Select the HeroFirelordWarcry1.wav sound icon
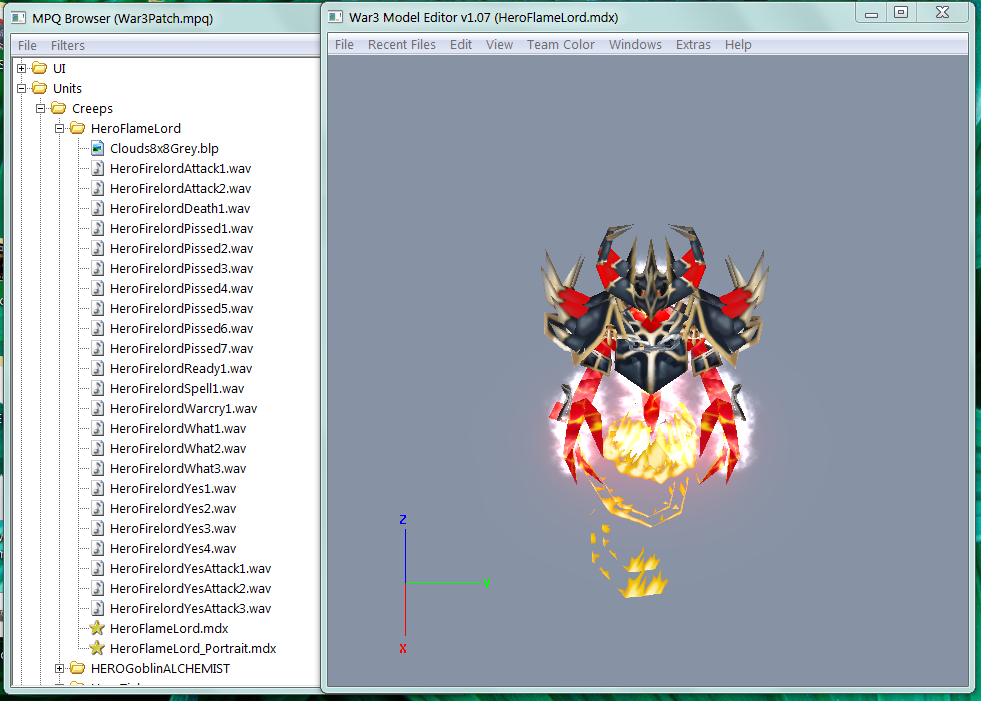 click(x=98, y=409)
